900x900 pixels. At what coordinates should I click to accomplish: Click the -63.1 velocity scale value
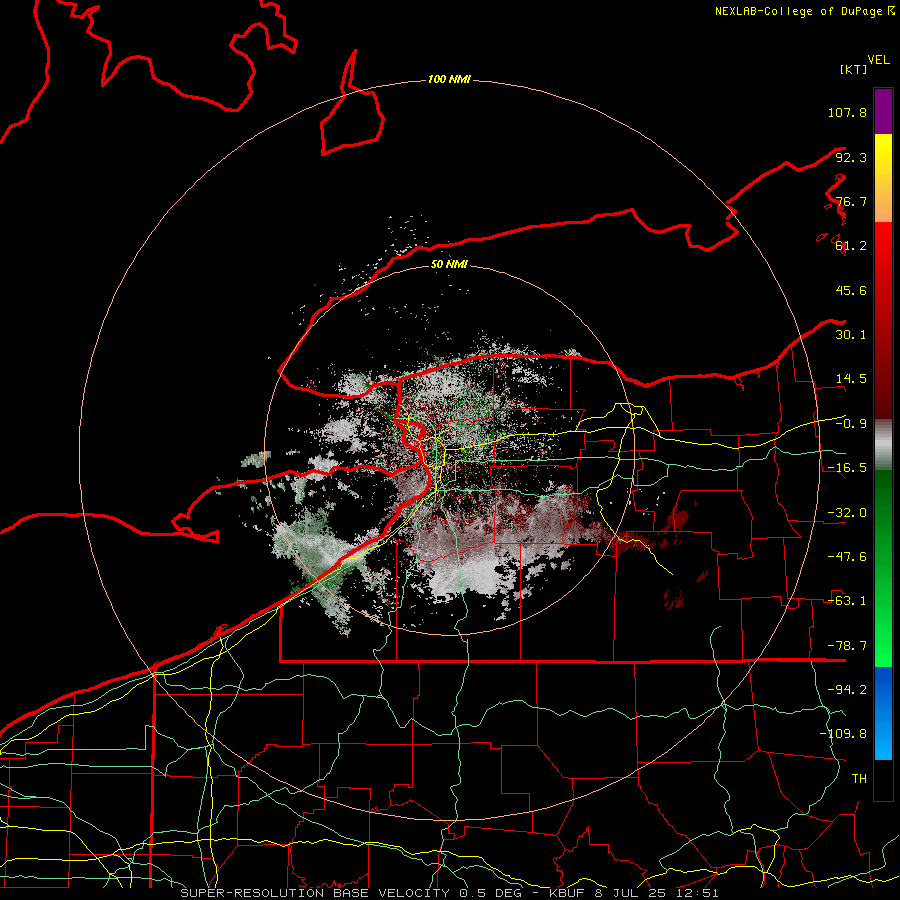click(847, 601)
